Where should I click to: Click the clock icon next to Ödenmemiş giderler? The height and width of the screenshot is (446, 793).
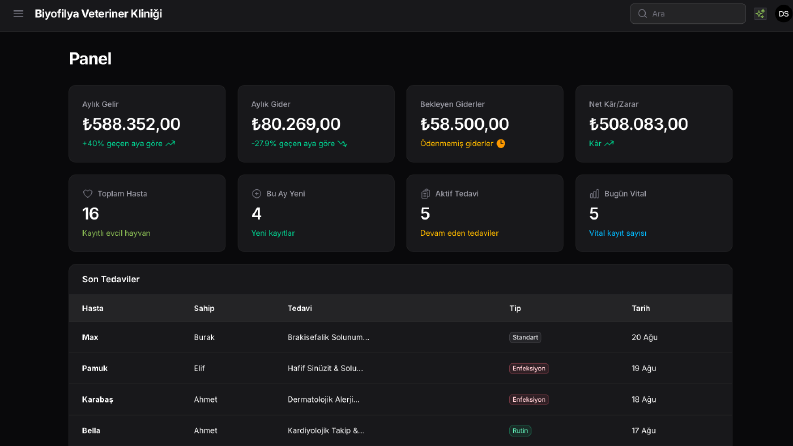tap(501, 144)
